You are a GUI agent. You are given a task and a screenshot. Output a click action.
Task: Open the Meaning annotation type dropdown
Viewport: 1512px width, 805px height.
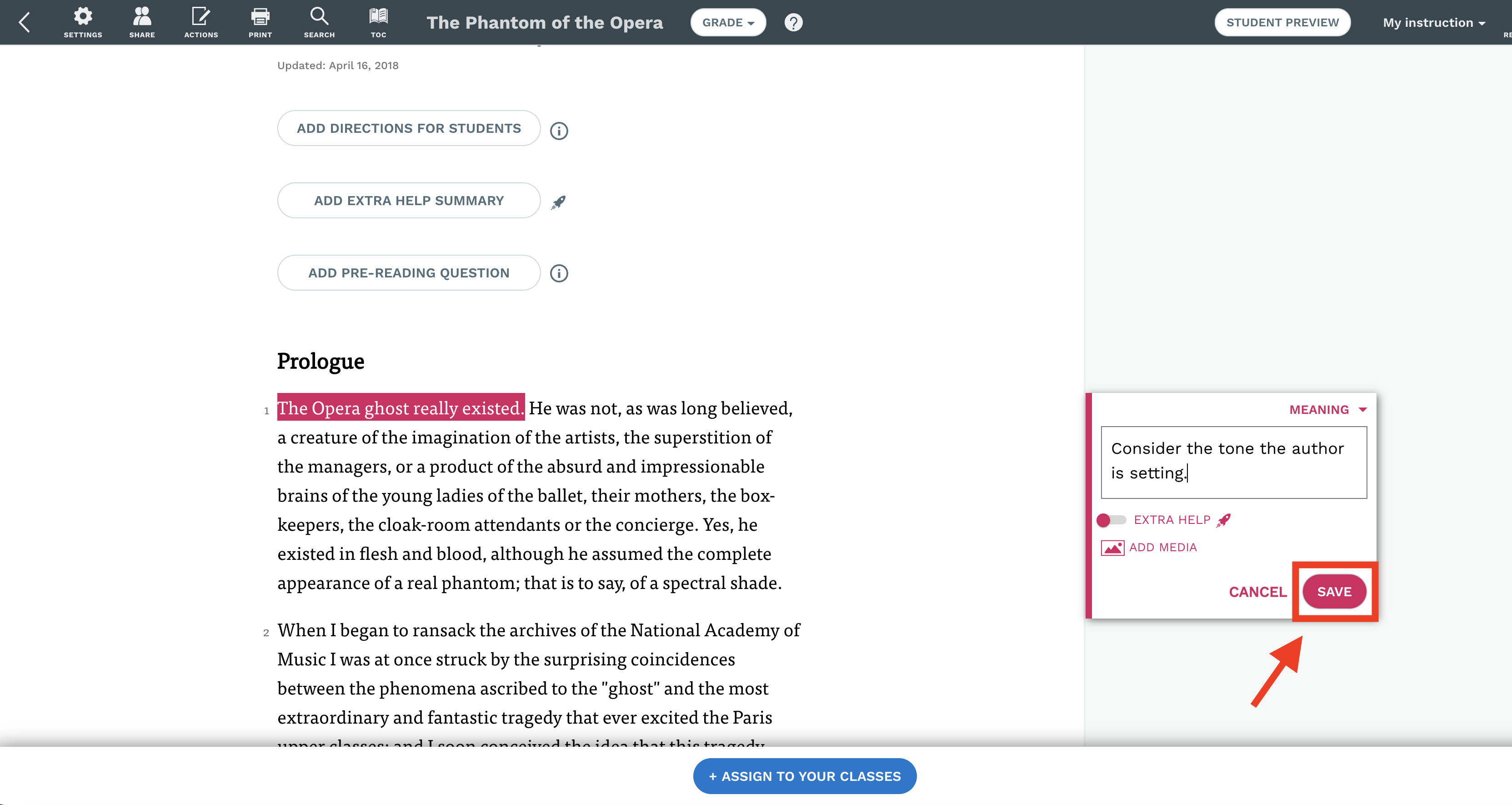tap(1328, 409)
